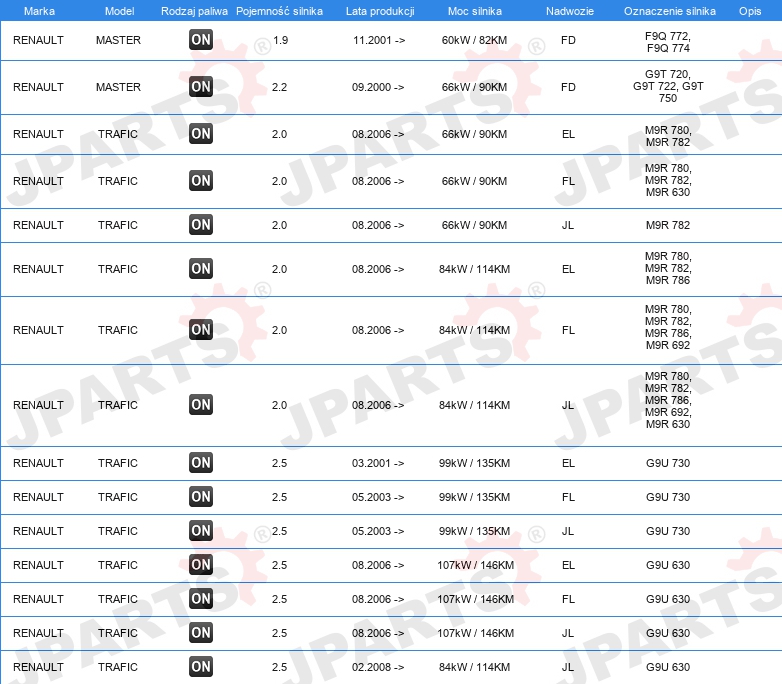Click RENAULT in the MASTER 1.9 row
782x684 pixels.
[38, 40]
